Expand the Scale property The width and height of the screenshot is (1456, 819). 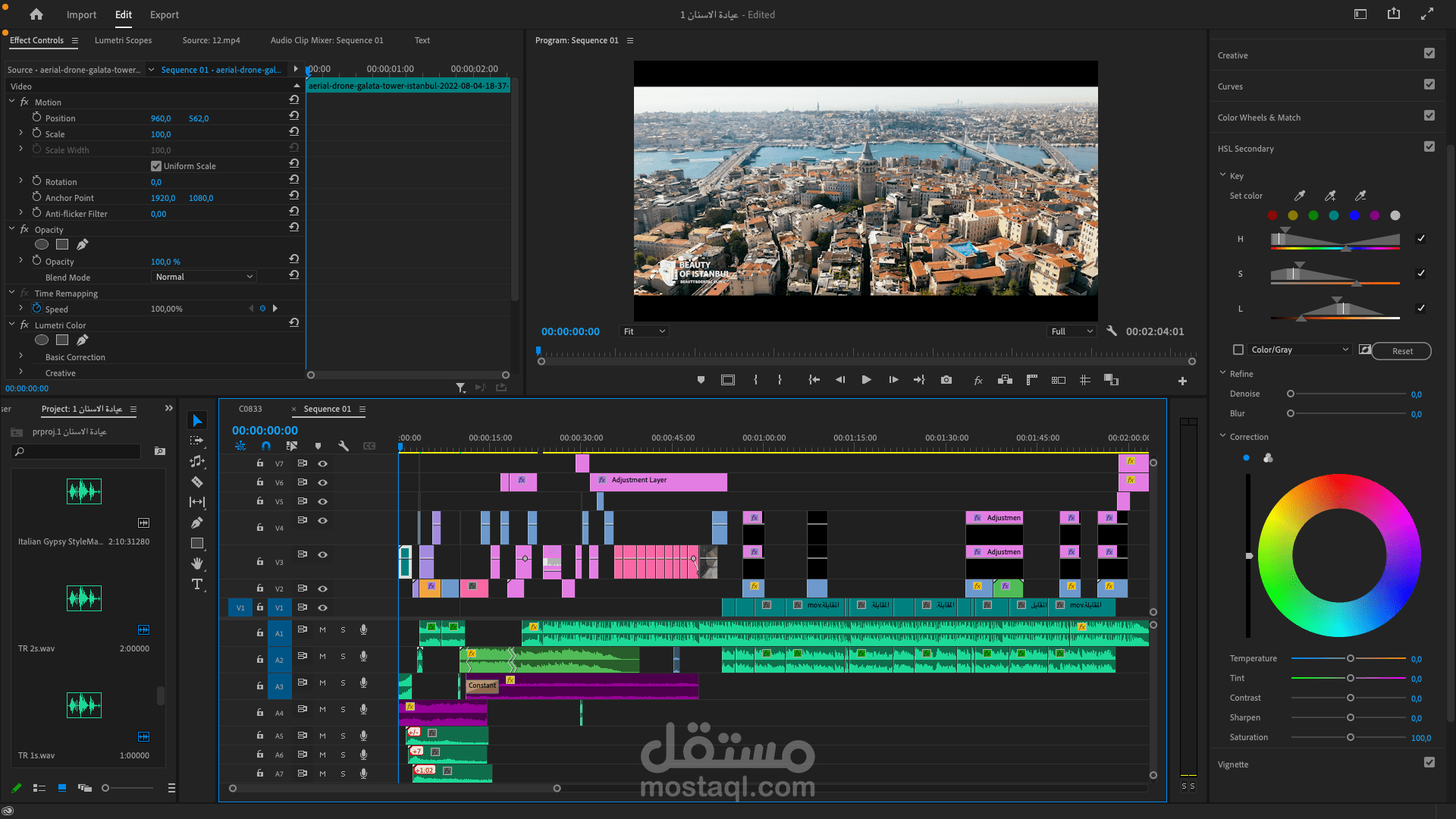point(20,133)
